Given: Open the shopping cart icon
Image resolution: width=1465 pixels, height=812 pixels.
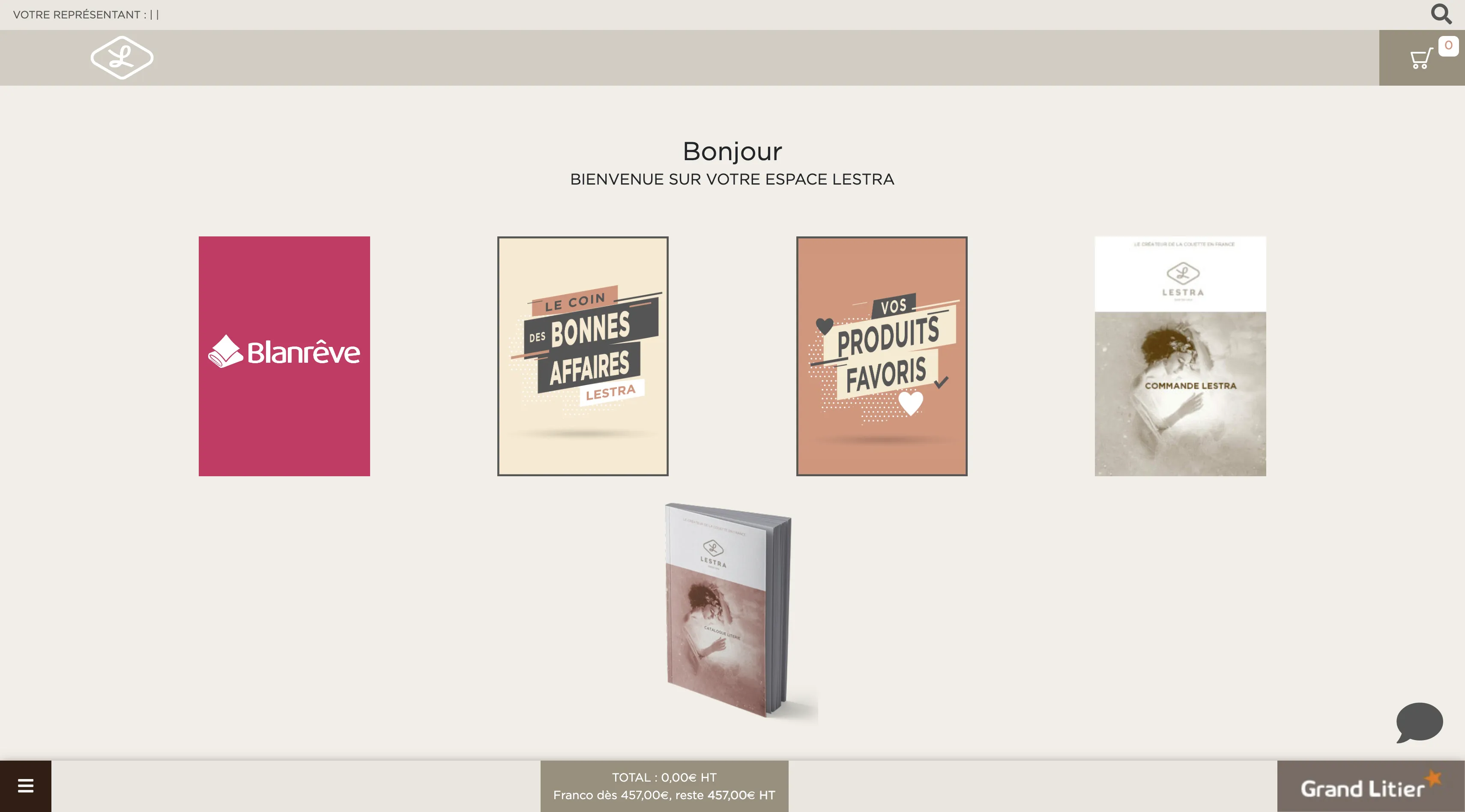Looking at the screenshot, I should pos(1420,59).
